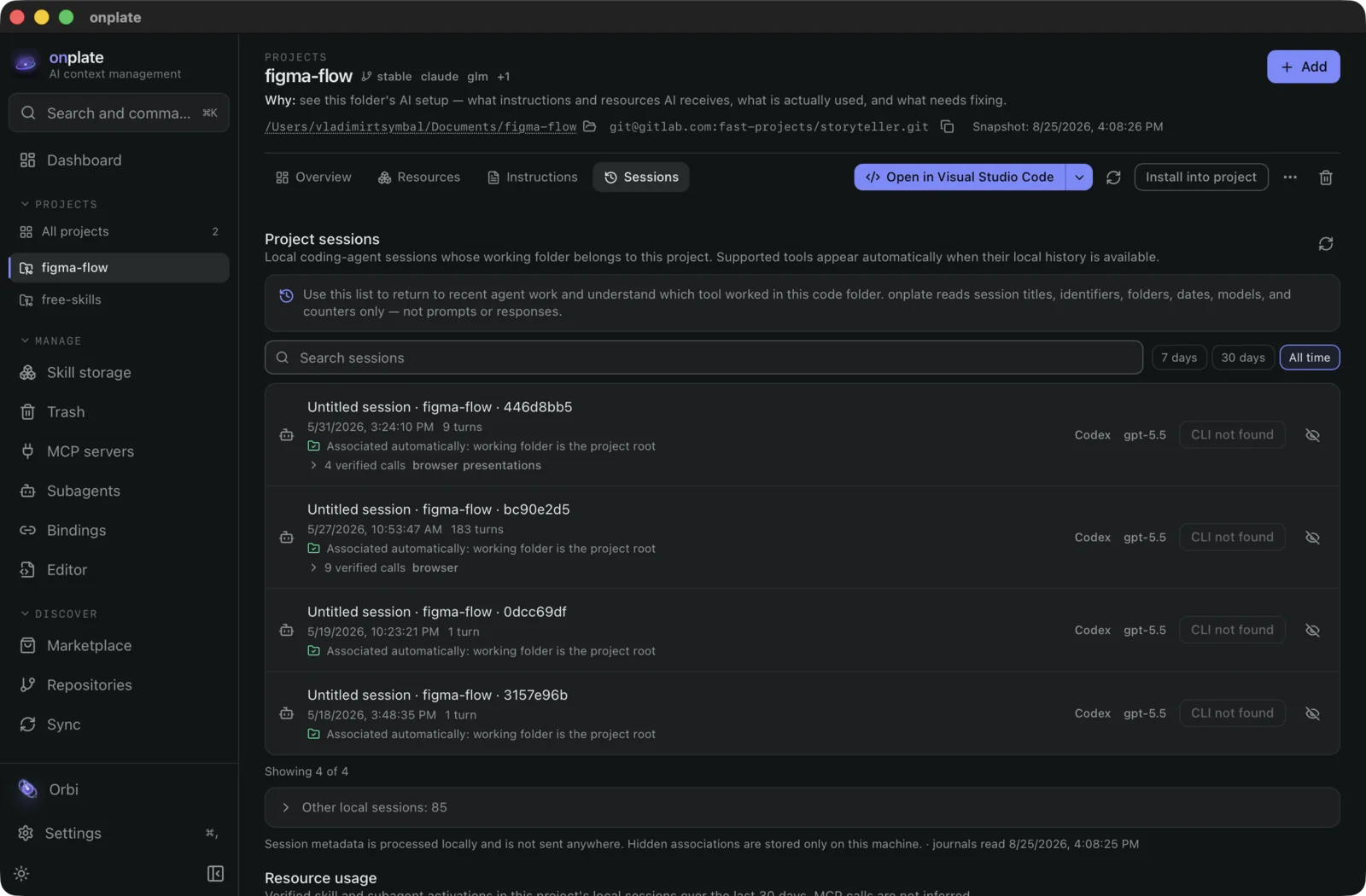This screenshot has width=1366, height=896.
Task: Click the Add button
Action: [x=1303, y=67]
